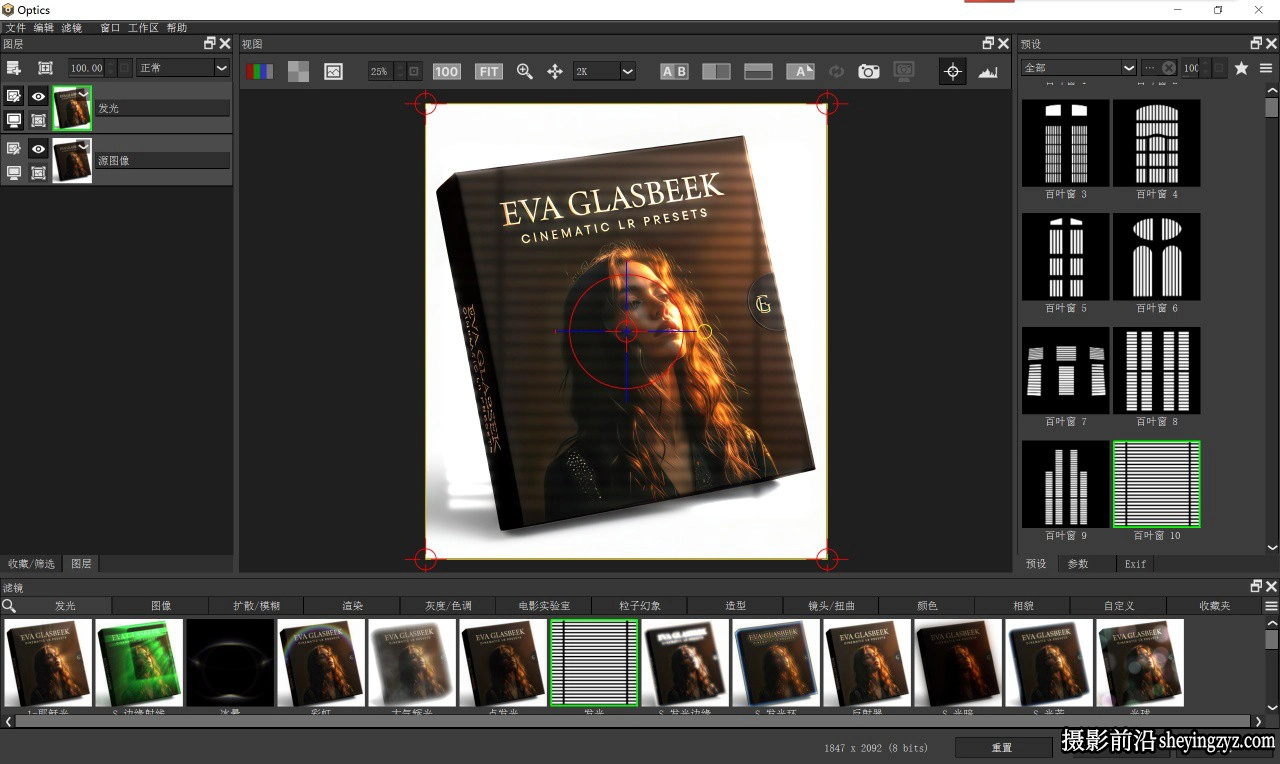This screenshot has width=1280, height=764.
Task: Toggle the vertical split comparison view
Action: (x=716, y=71)
